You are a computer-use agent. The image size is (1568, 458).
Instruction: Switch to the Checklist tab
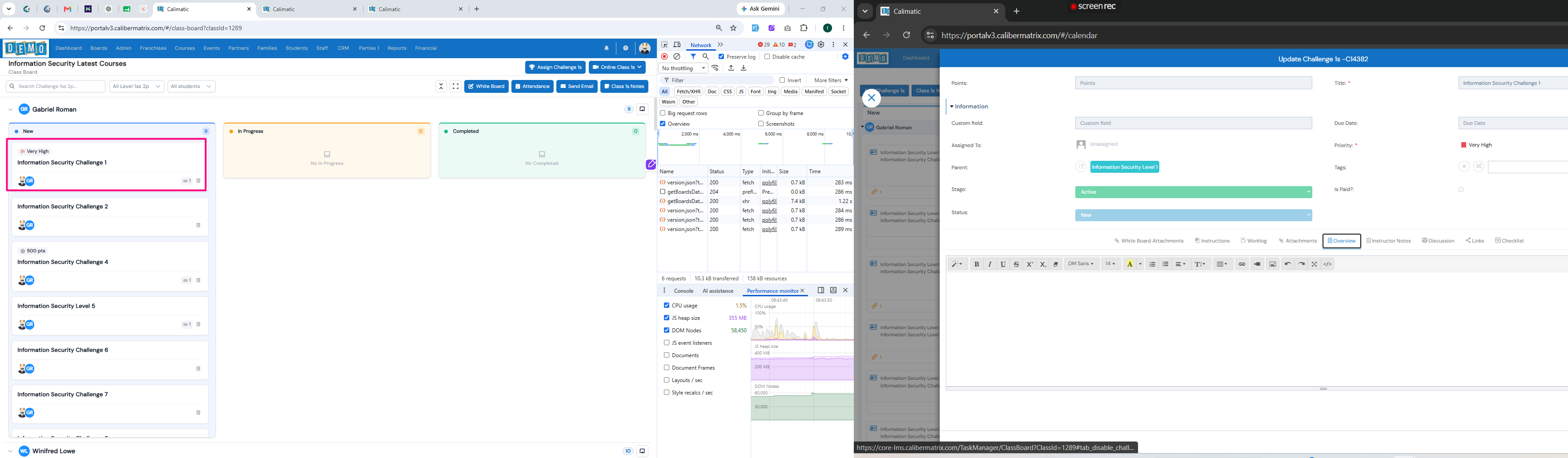[1509, 241]
